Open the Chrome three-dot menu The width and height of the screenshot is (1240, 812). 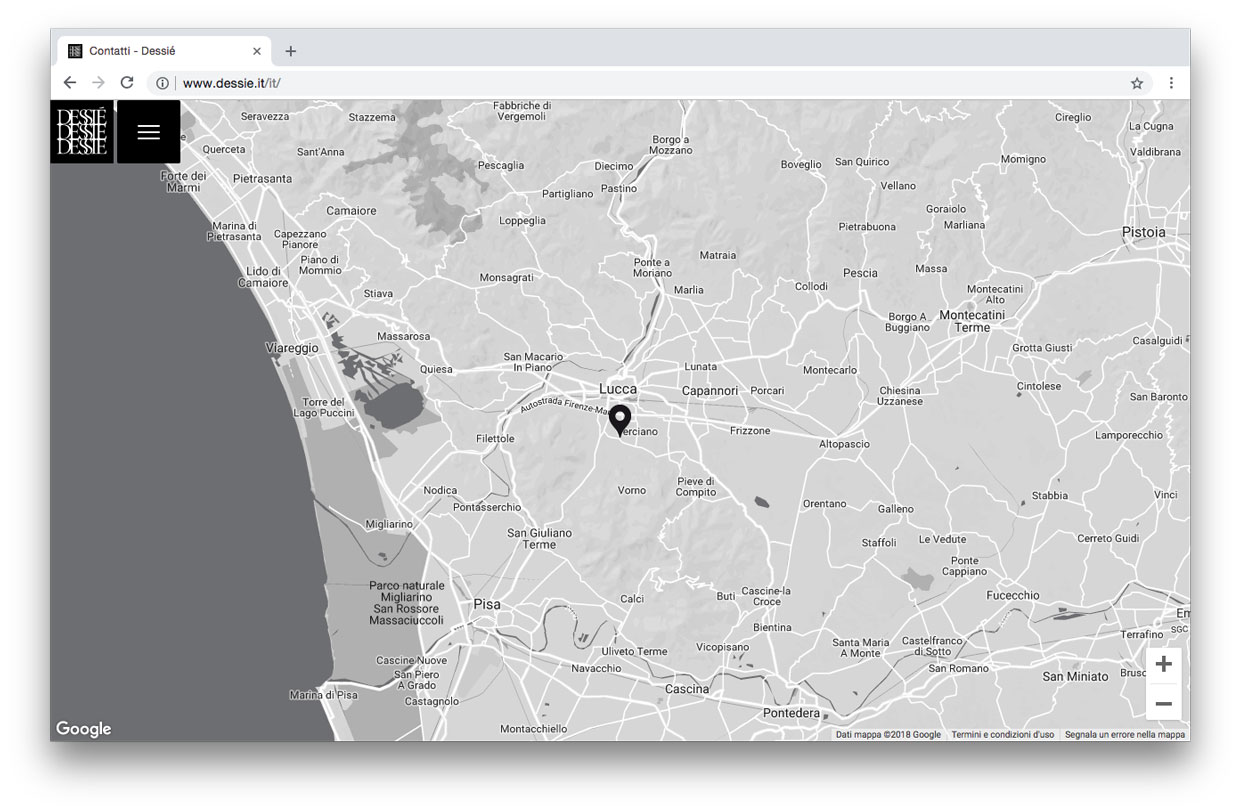[x=1171, y=83]
